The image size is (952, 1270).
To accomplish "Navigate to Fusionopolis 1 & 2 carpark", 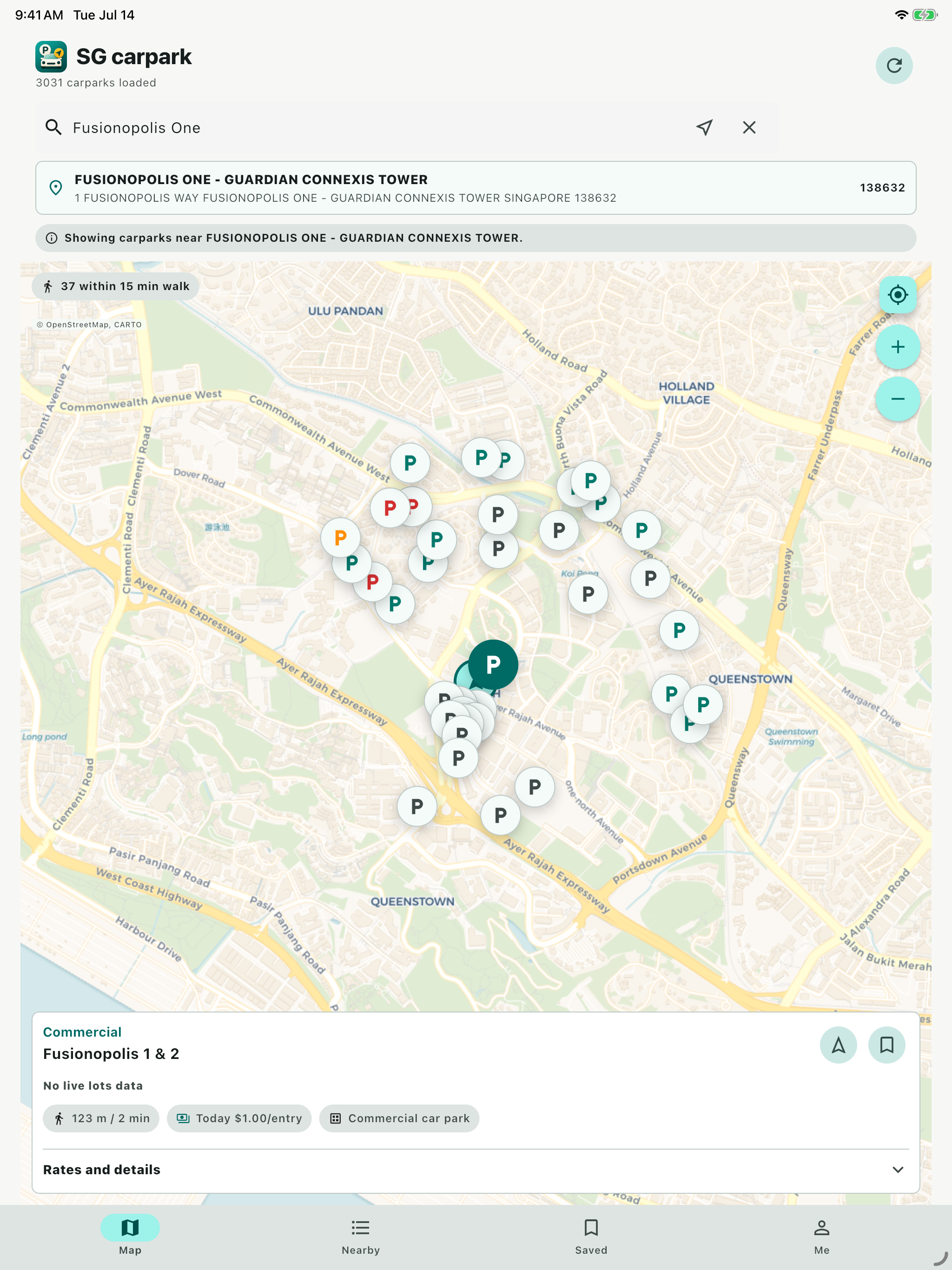I will [838, 1045].
